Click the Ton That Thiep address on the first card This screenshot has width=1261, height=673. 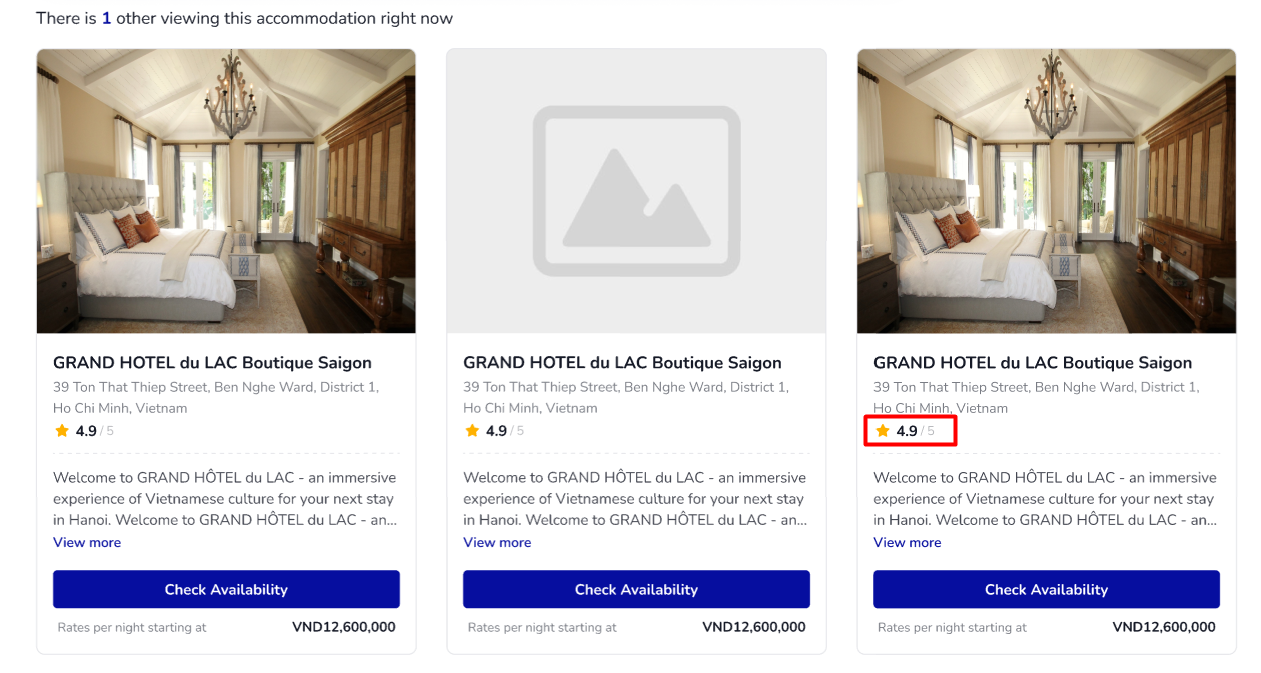coord(216,387)
